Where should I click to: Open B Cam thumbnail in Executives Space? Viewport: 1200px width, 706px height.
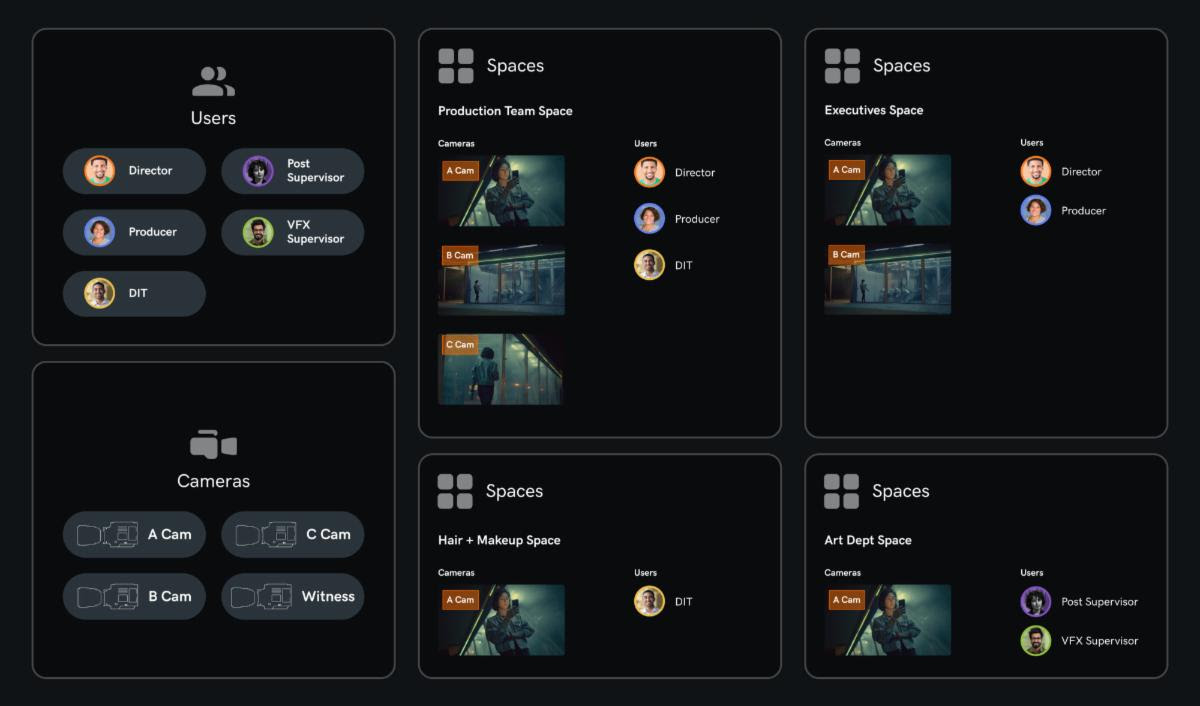pyautogui.click(x=887, y=279)
